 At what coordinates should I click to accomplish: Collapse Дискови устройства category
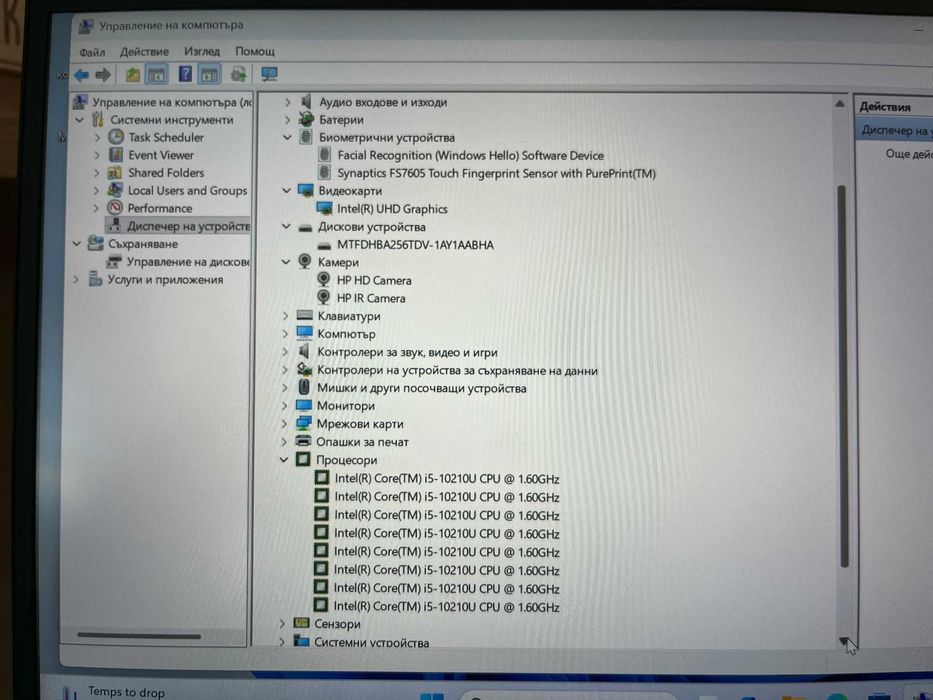(x=287, y=227)
